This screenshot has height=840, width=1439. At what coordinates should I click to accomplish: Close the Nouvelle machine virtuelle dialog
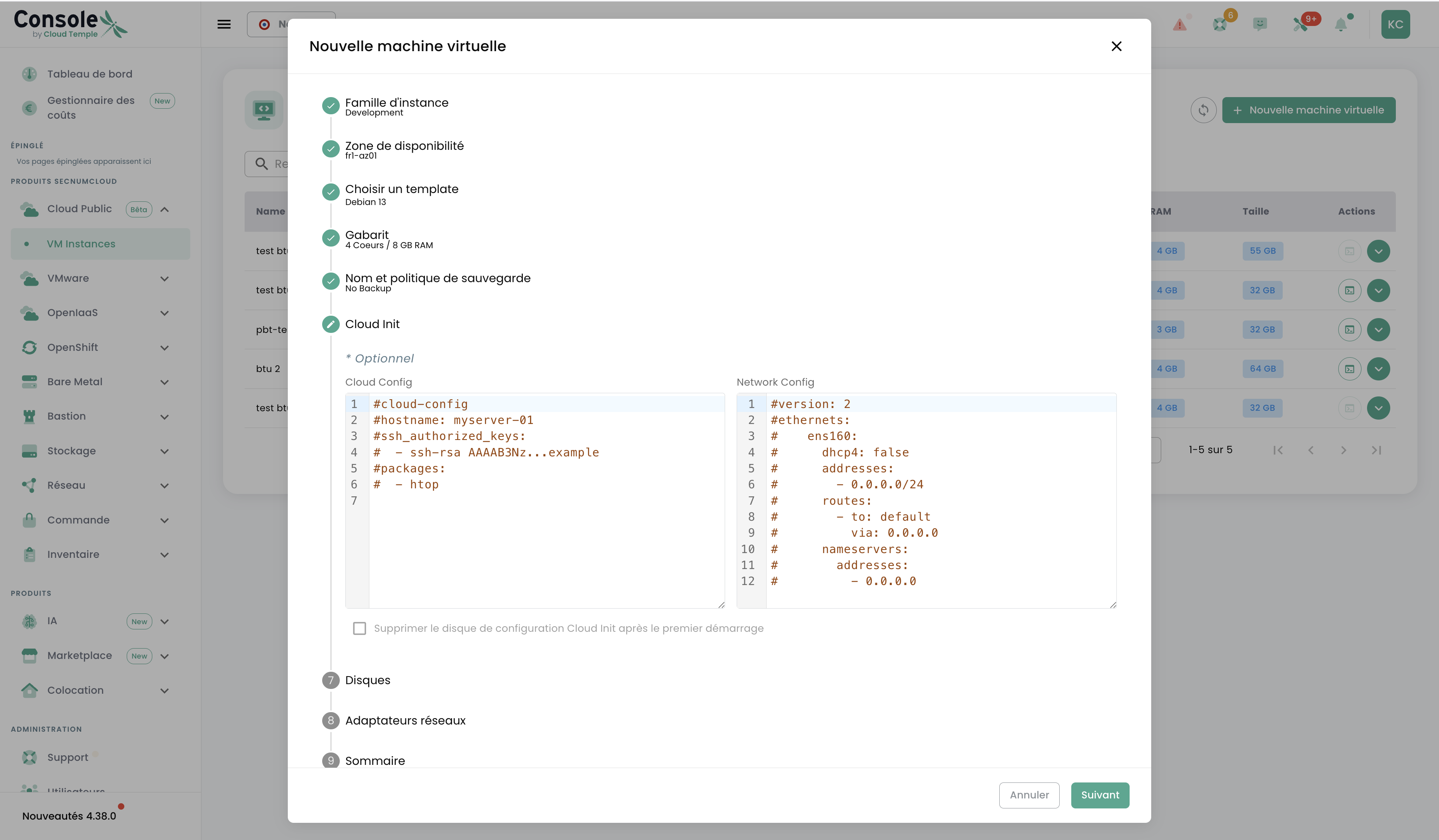pos(1116,46)
